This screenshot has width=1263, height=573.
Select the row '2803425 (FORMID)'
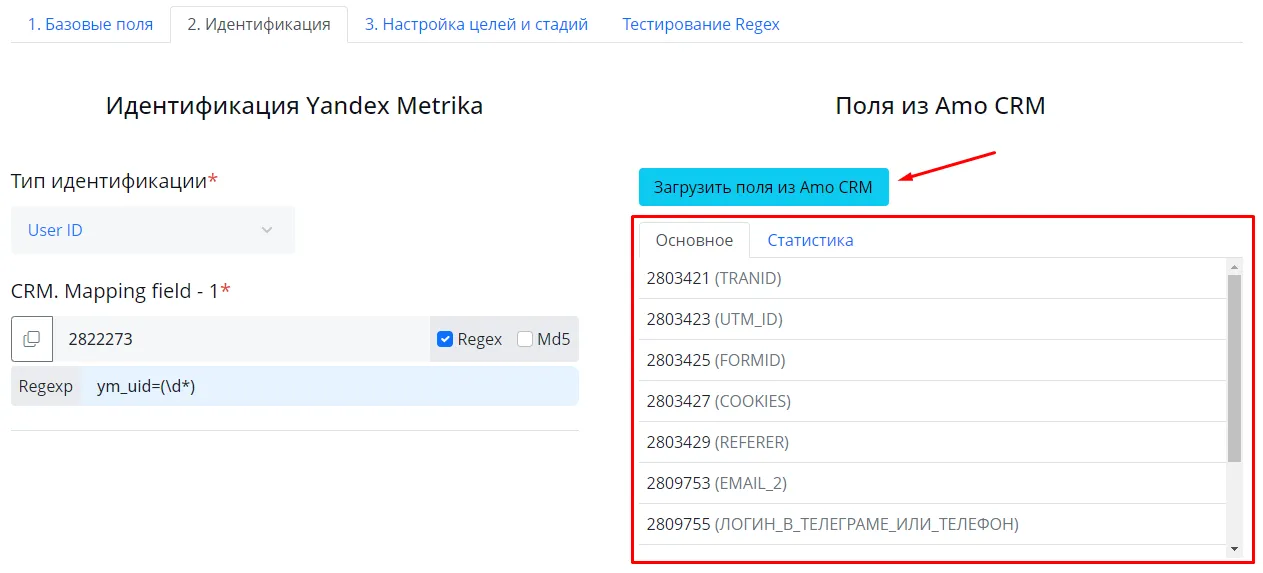click(x=933, y=360)
